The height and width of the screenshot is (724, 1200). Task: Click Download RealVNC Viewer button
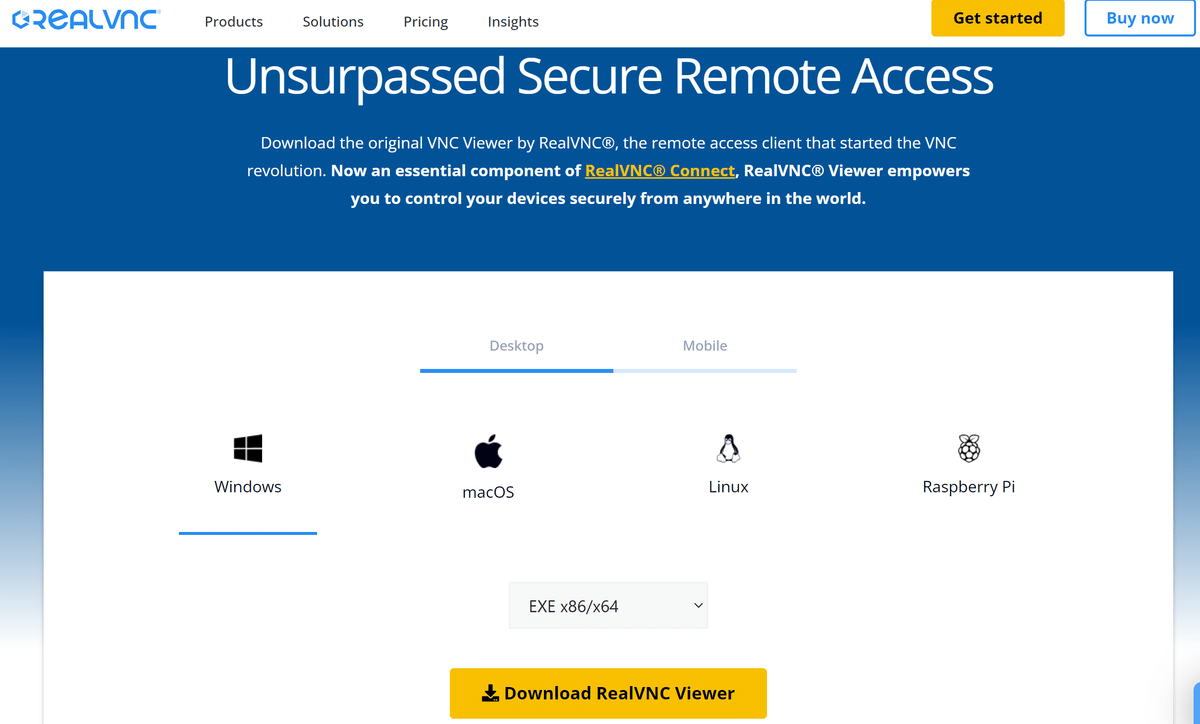[x=608, y=693]
